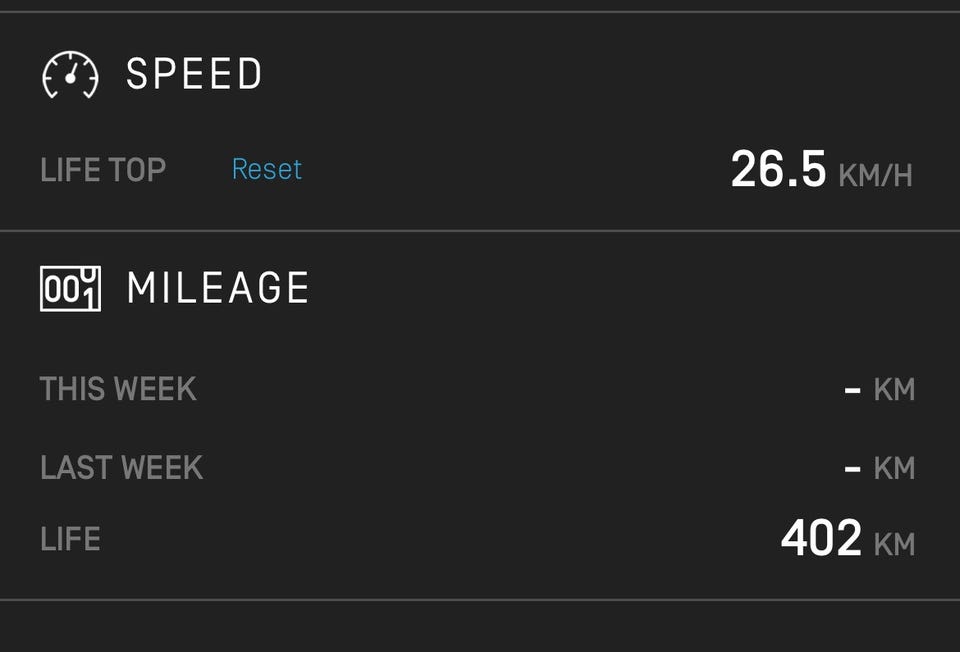Click the KM unit beside 402
960x652 pixels.
(x=894, y=545)
